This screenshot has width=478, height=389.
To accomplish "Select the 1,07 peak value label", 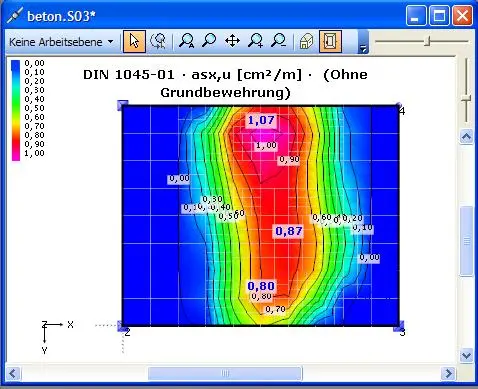I will (x=262, y=120).
